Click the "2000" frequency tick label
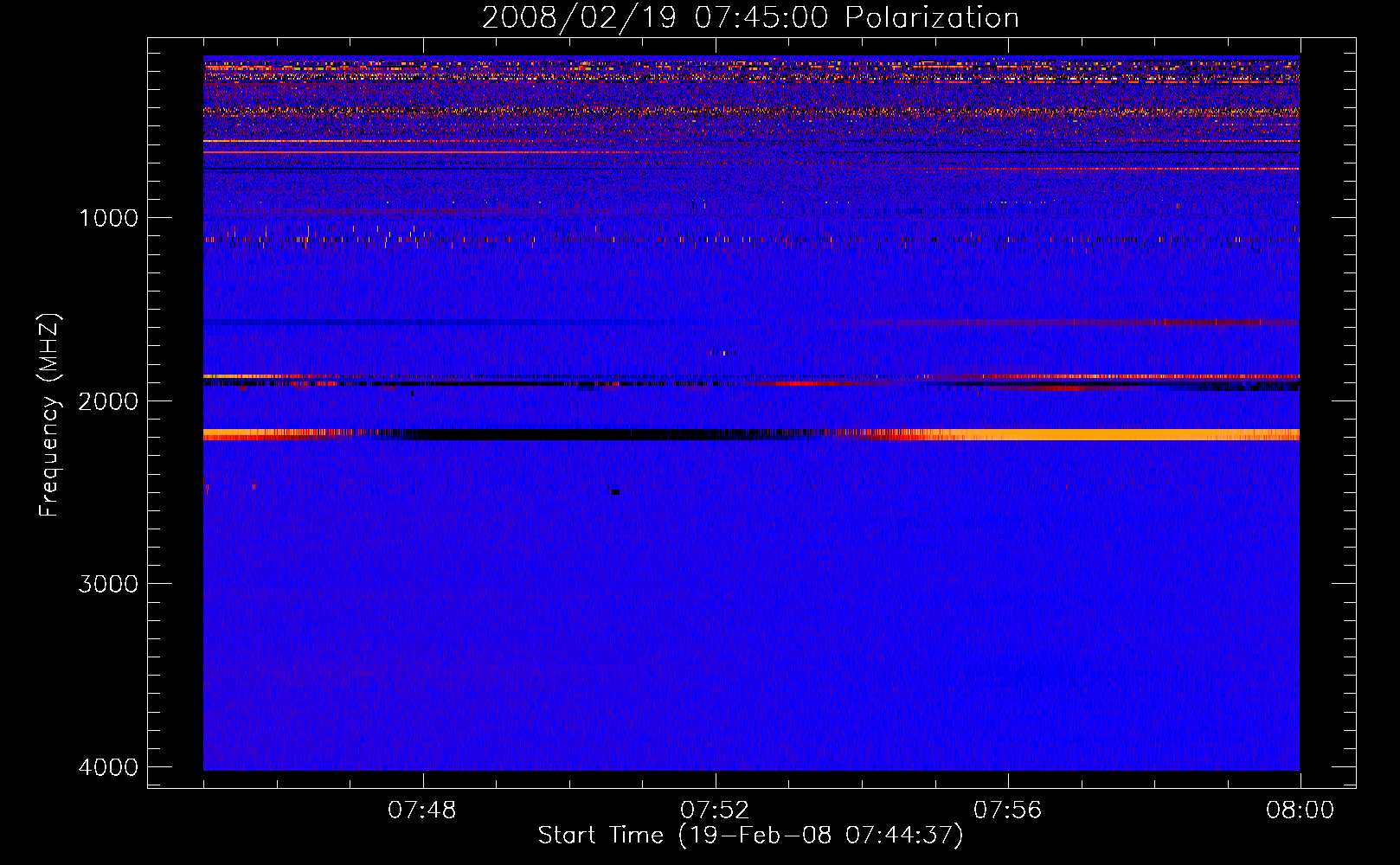 [108, 401]
